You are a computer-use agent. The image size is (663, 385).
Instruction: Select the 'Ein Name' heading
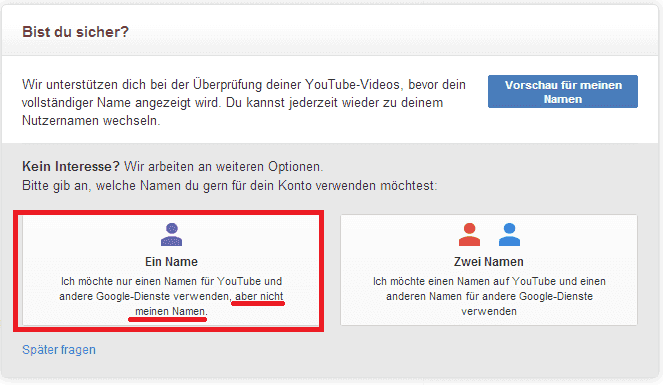coord(171,262)
